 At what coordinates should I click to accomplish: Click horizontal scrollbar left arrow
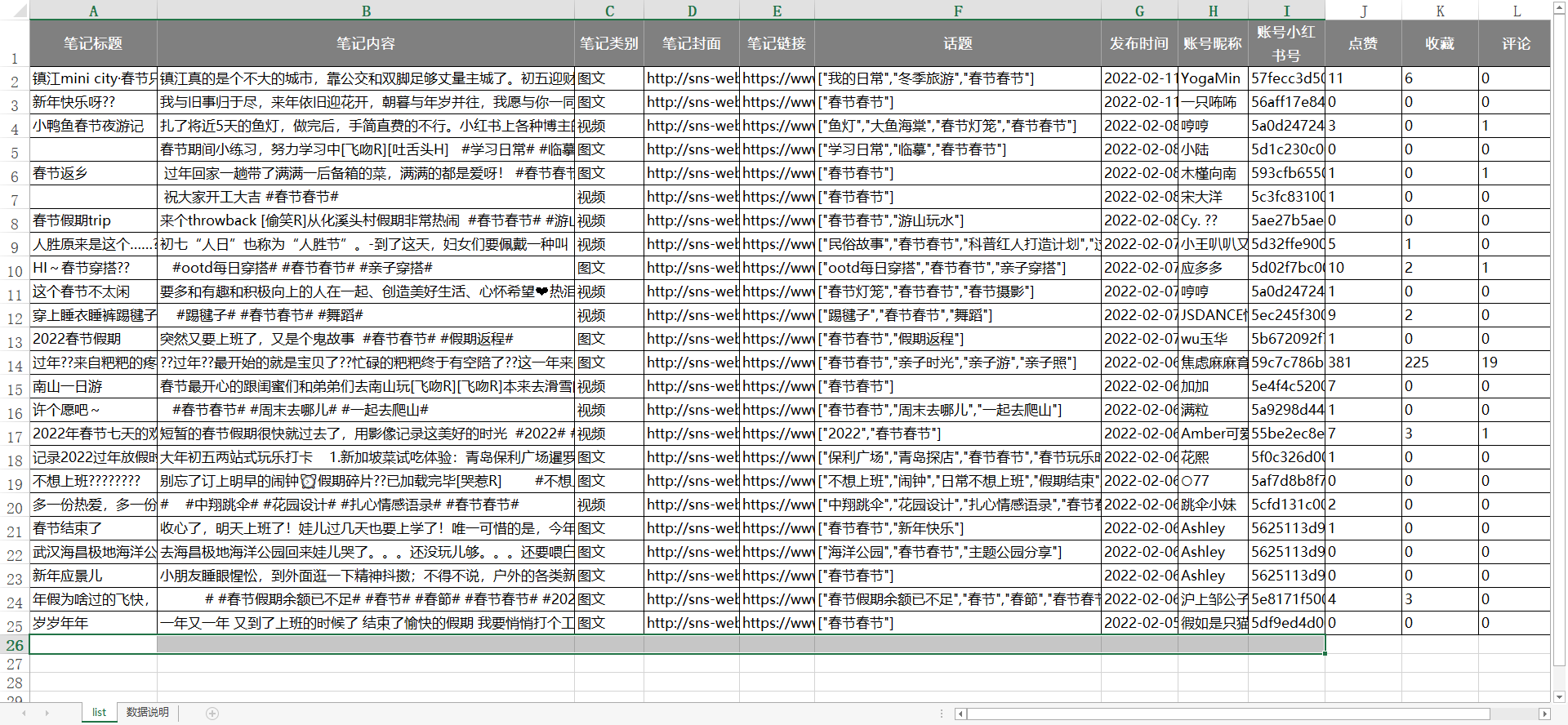tap(961, 714)
